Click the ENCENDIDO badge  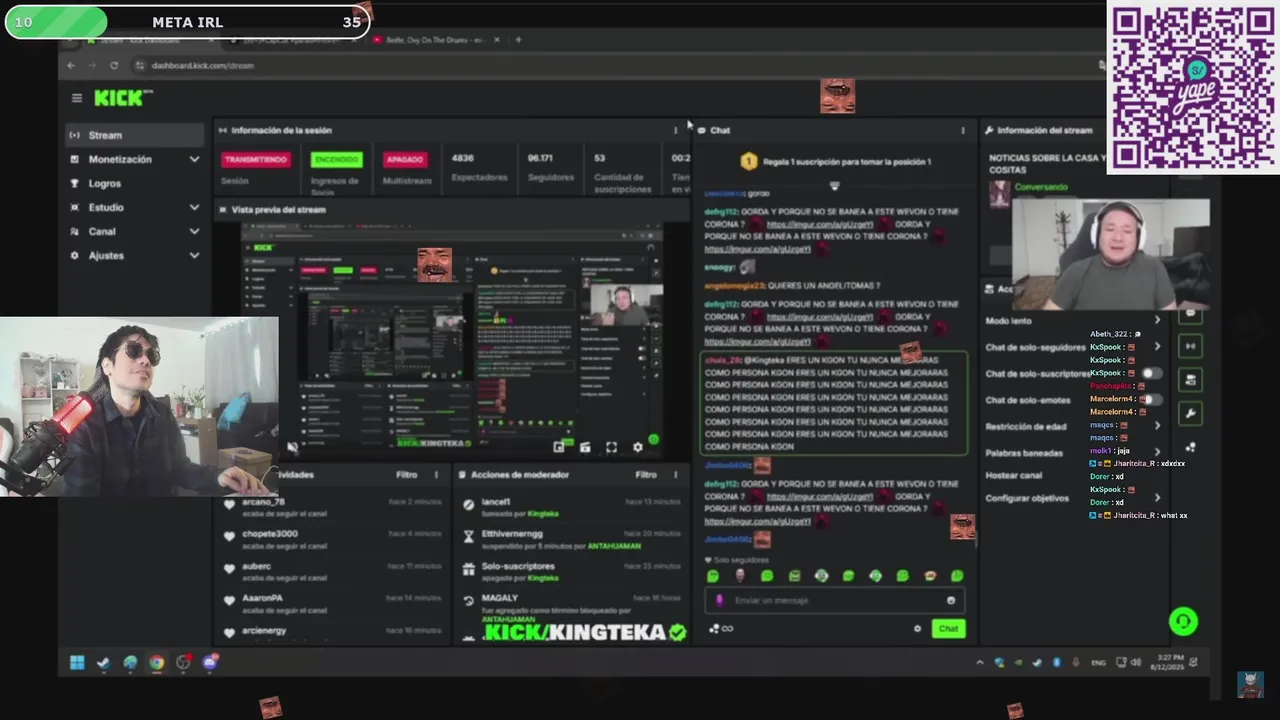click(x=336, y=159)
